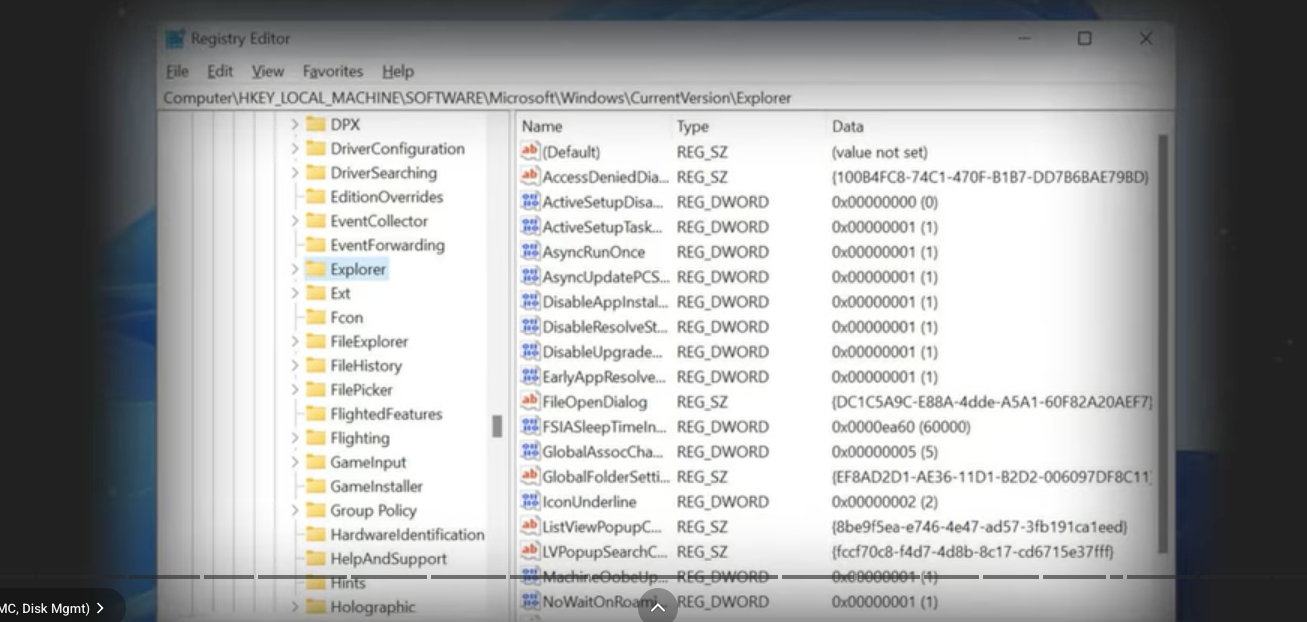This screenshot has width=1307, height=622.
Task: Click the NoWaitOnRoam... DWORD icon
Action: [530, 601]
